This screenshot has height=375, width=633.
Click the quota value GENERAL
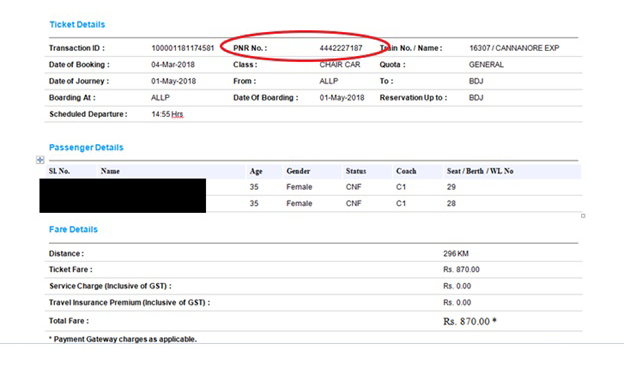coord(486,65)
